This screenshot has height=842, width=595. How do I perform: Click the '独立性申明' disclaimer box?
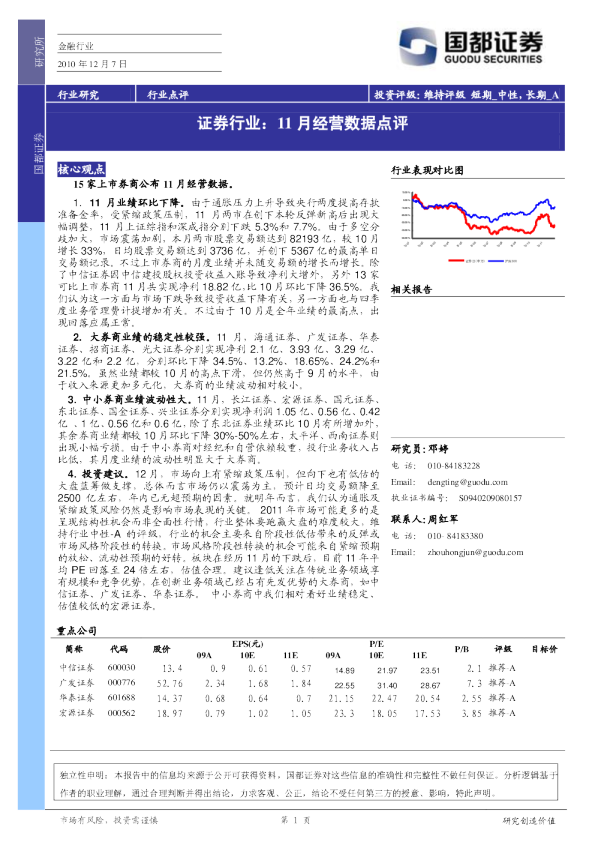[307, 783]
